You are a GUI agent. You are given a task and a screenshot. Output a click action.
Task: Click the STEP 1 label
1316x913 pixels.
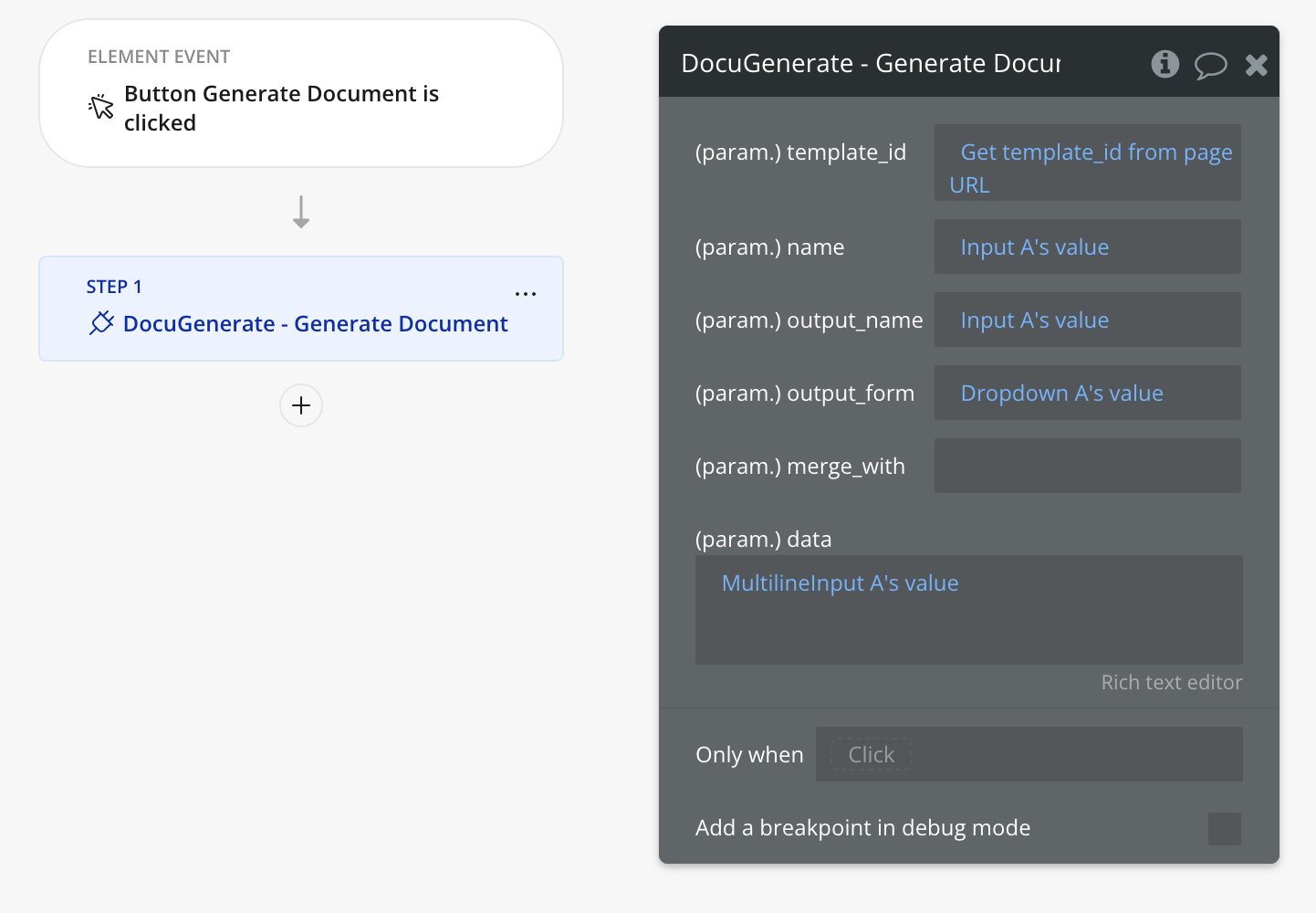pyautogui.click(x=114, y=287)
